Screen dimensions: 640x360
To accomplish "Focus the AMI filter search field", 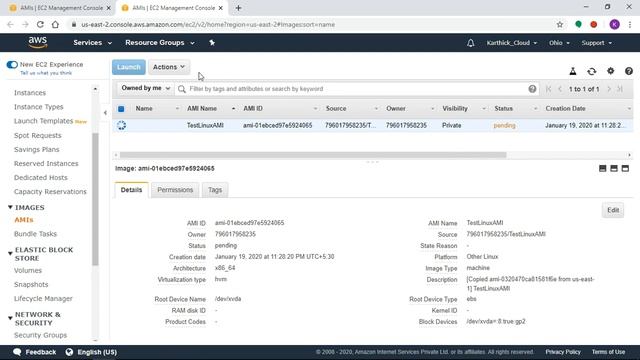I will point(357,89).
